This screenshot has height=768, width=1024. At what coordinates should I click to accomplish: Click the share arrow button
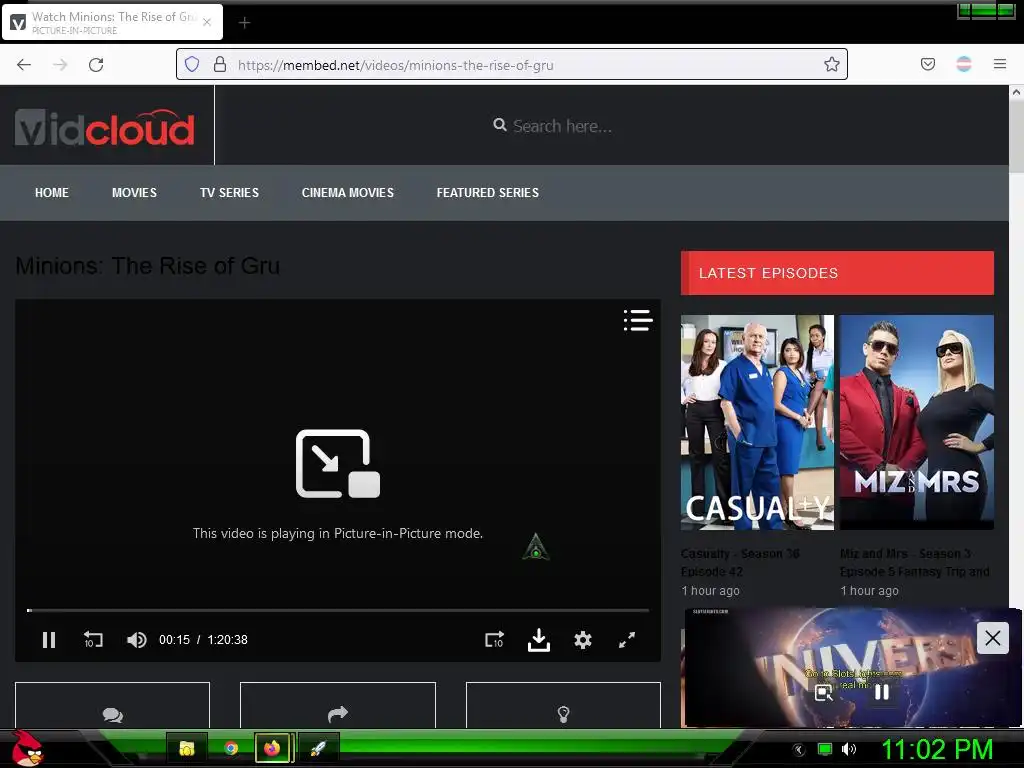338,706
